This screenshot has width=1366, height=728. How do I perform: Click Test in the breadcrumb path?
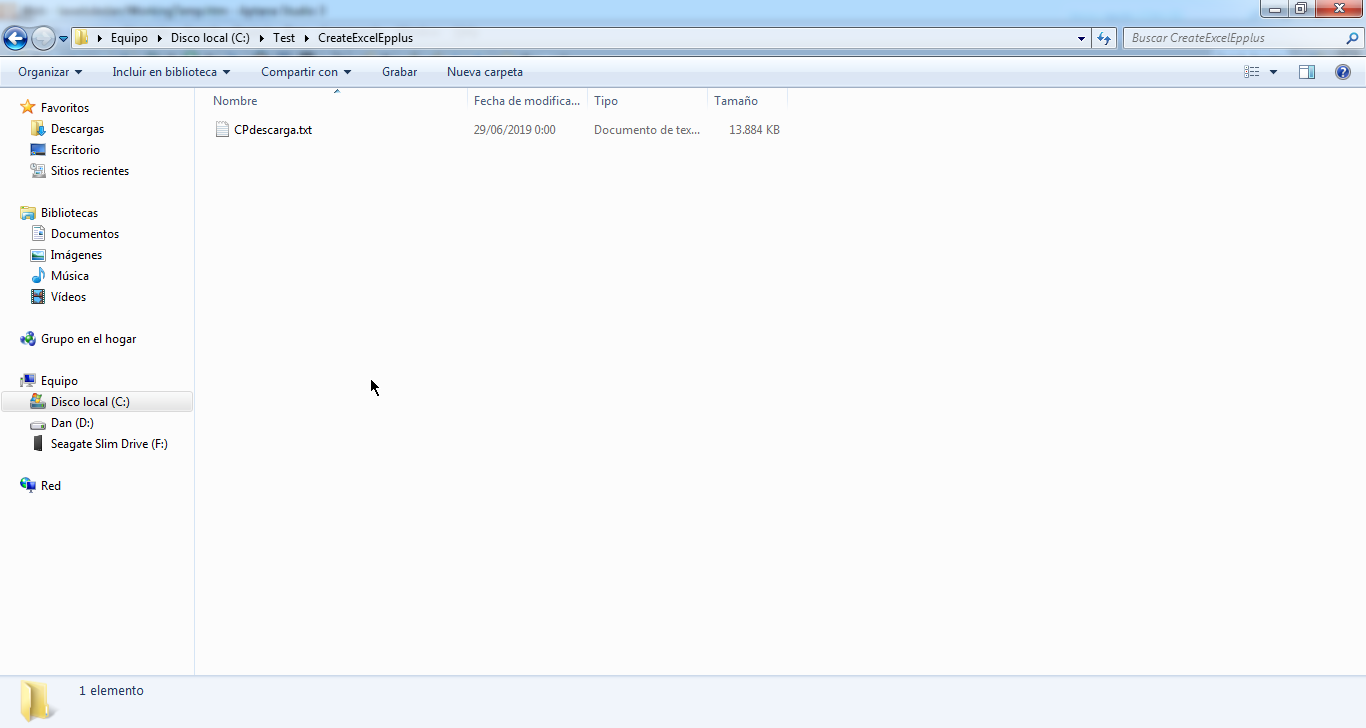tap(284, 38)
